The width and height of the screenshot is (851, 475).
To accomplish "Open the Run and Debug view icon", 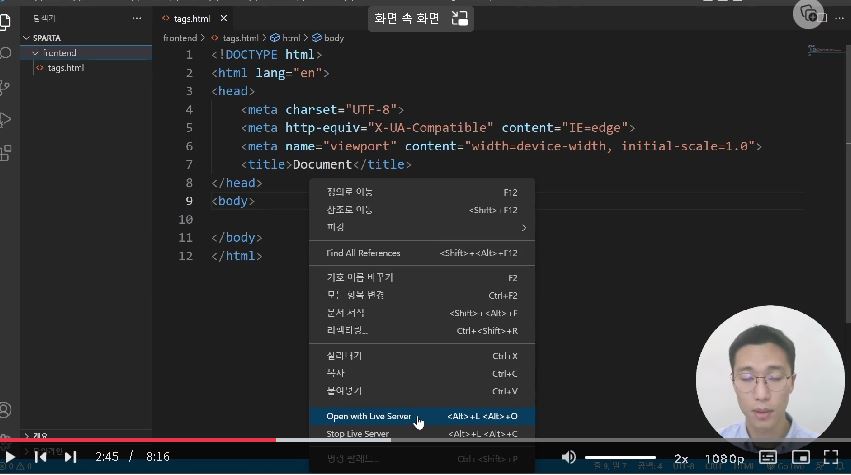I will tap(5, 119).
